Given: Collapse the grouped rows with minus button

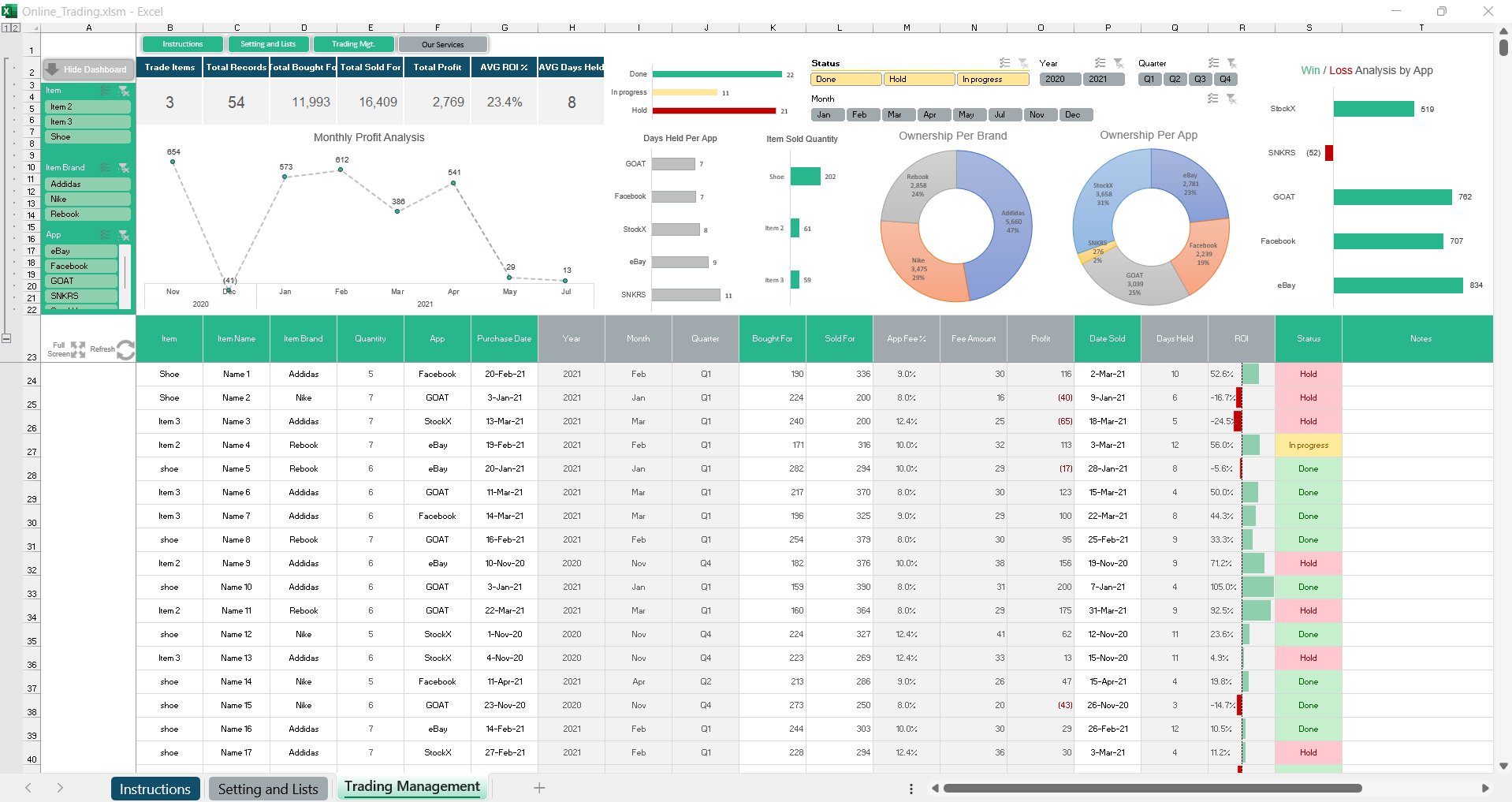Looking at the screenshot, I should click(x=6, y=338).
